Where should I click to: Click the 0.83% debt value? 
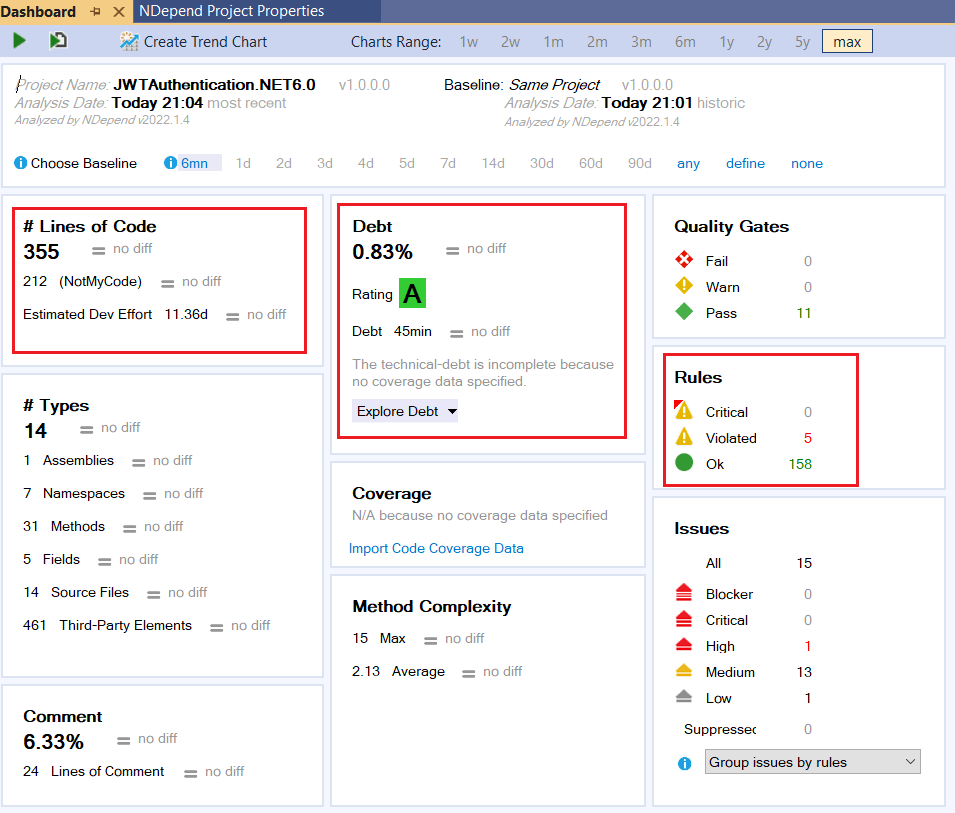pos(382,252)
